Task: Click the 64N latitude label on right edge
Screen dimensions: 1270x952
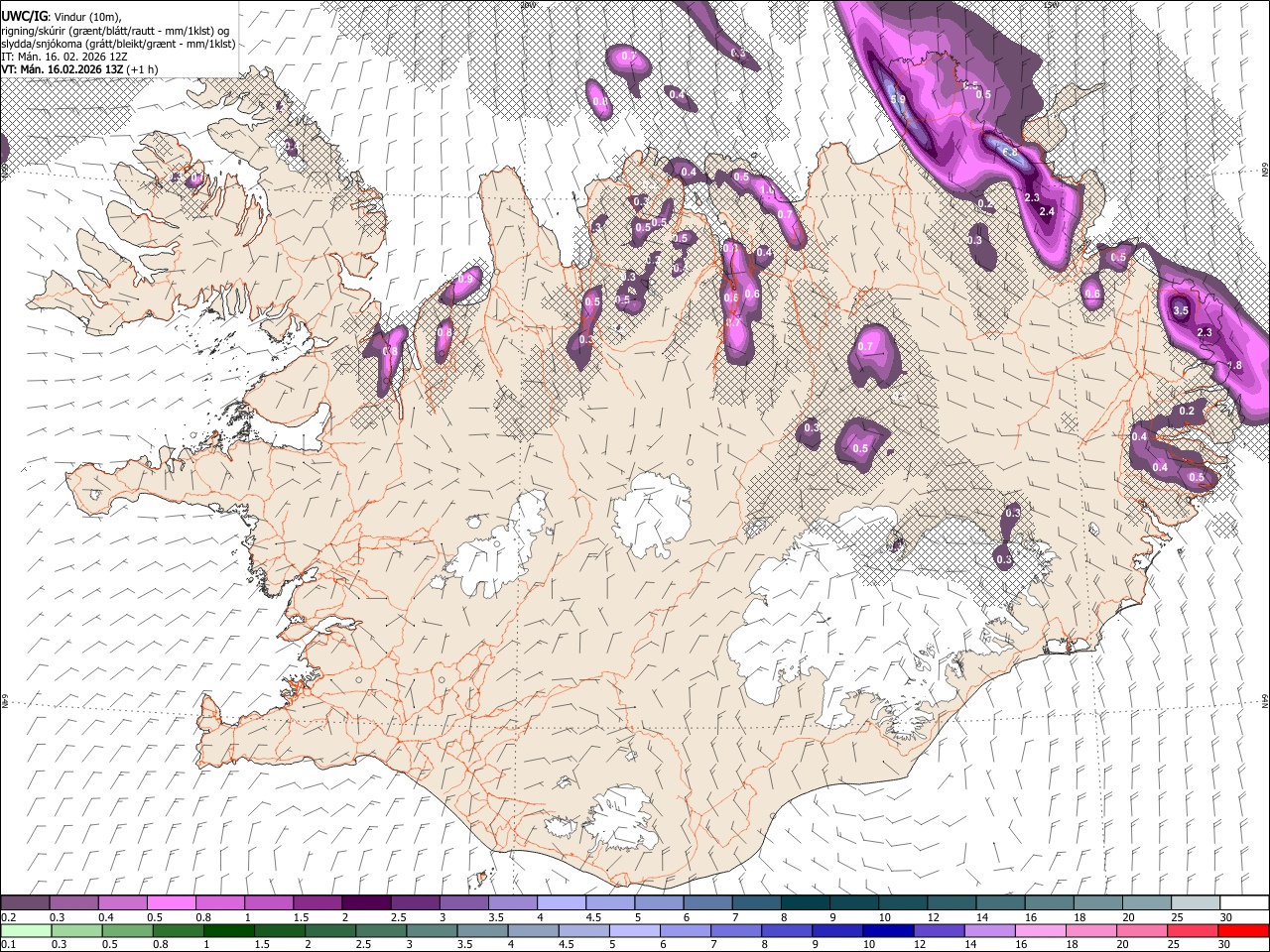Action: (x=1265, y=700)
